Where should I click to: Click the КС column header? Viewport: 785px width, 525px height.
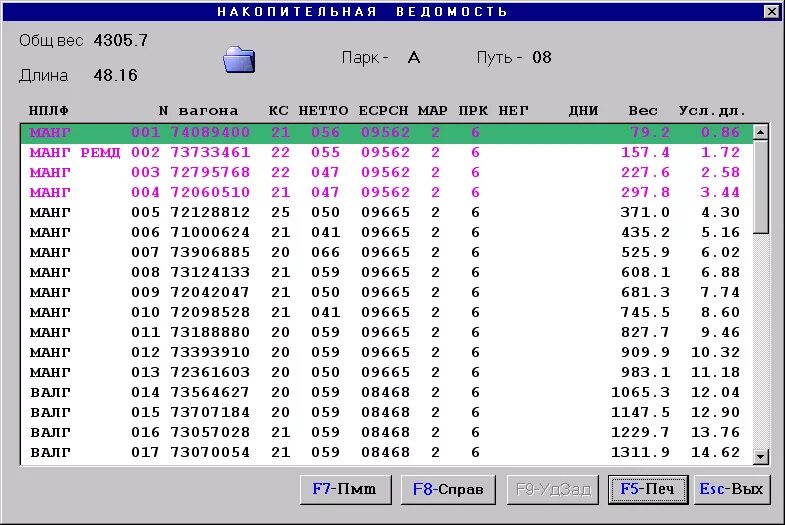coord(278,111)
